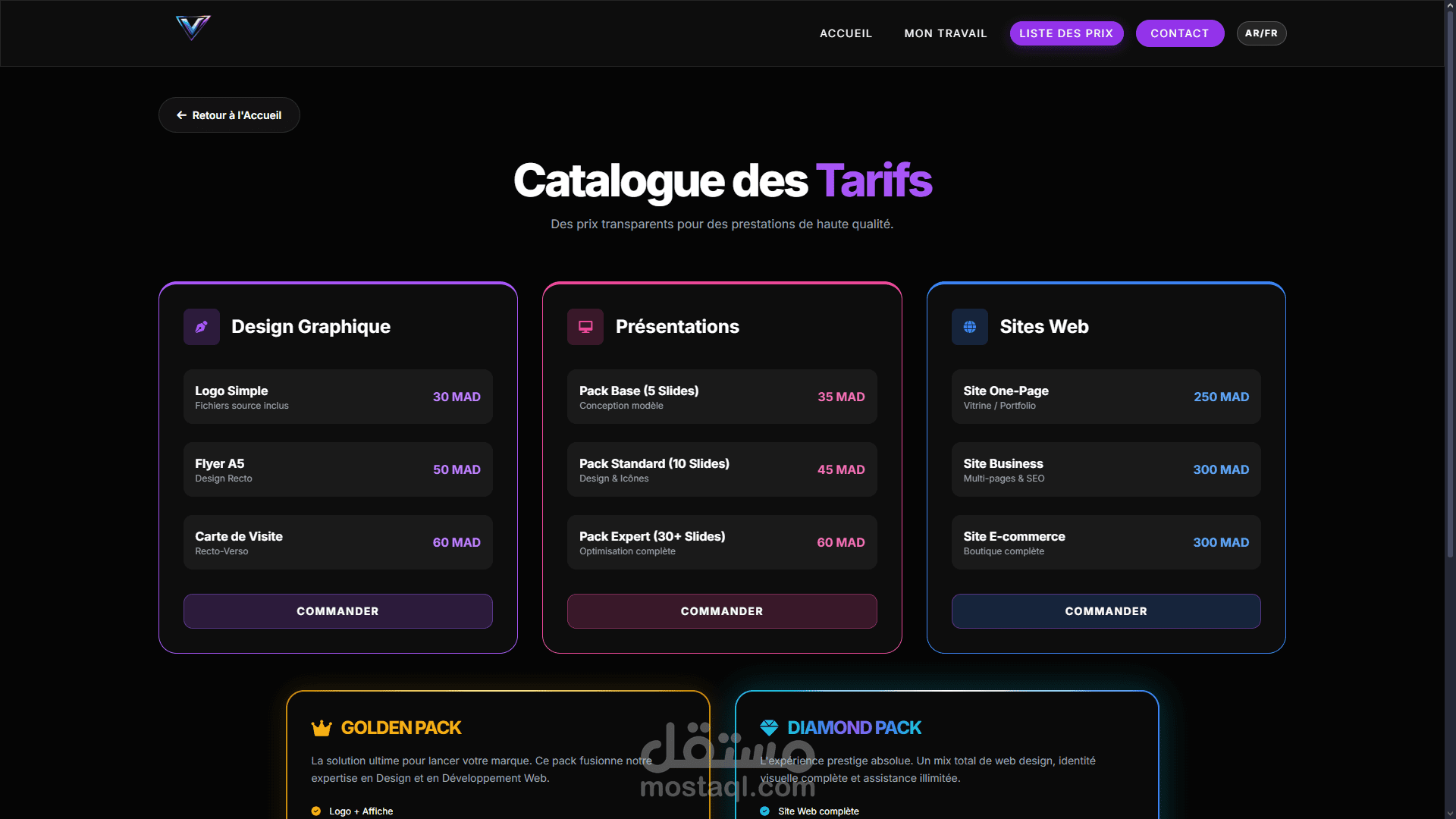The height and width of the screenshot is (819, 1456).
Task: Click the Design Graphique pen icon
Action: pyautogui.click(x=202, y=327)
